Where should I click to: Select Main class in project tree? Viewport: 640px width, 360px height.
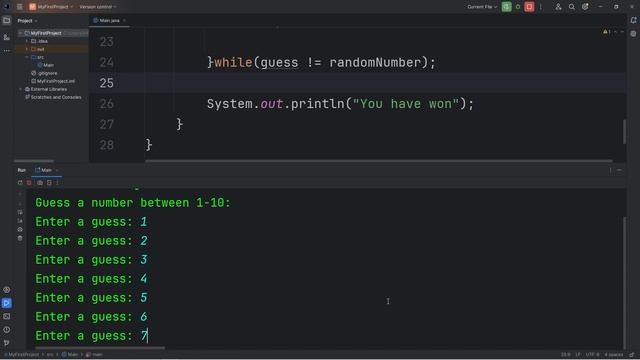tap(45, 65)
